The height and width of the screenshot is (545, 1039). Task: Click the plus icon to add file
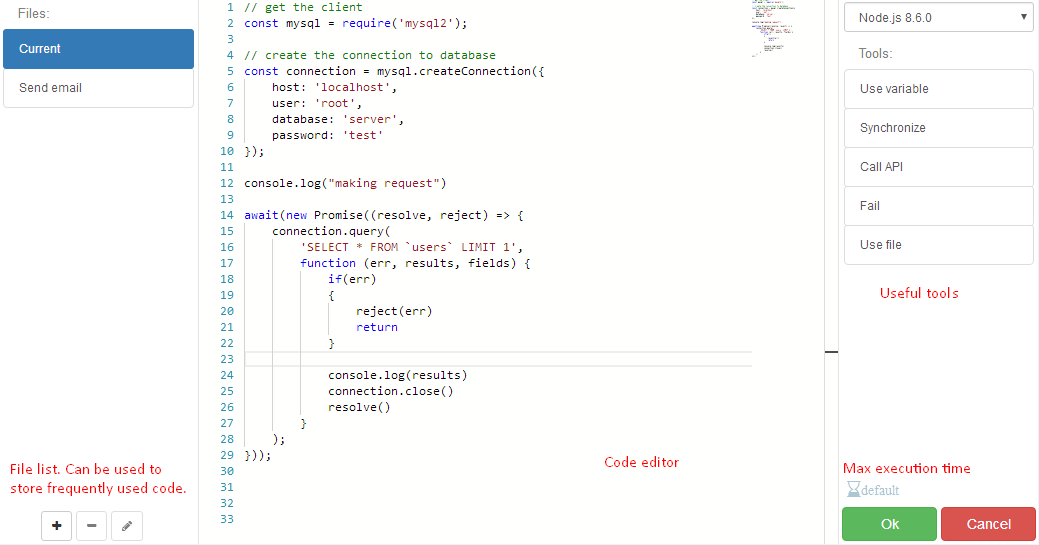[x=56, y=525]
